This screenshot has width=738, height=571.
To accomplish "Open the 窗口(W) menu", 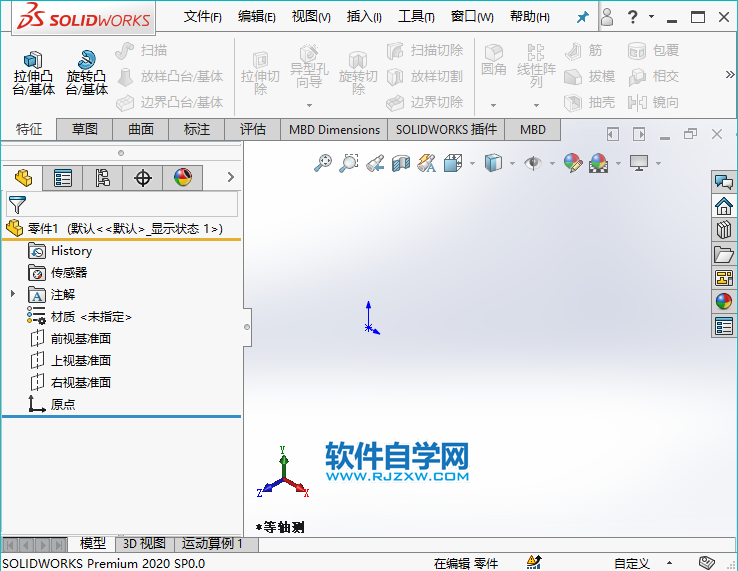I will [472, 17].
